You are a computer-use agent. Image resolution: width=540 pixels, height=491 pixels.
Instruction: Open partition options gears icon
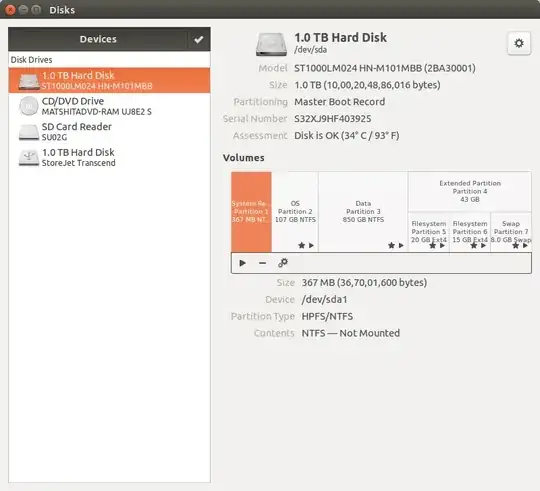(283, 263)
